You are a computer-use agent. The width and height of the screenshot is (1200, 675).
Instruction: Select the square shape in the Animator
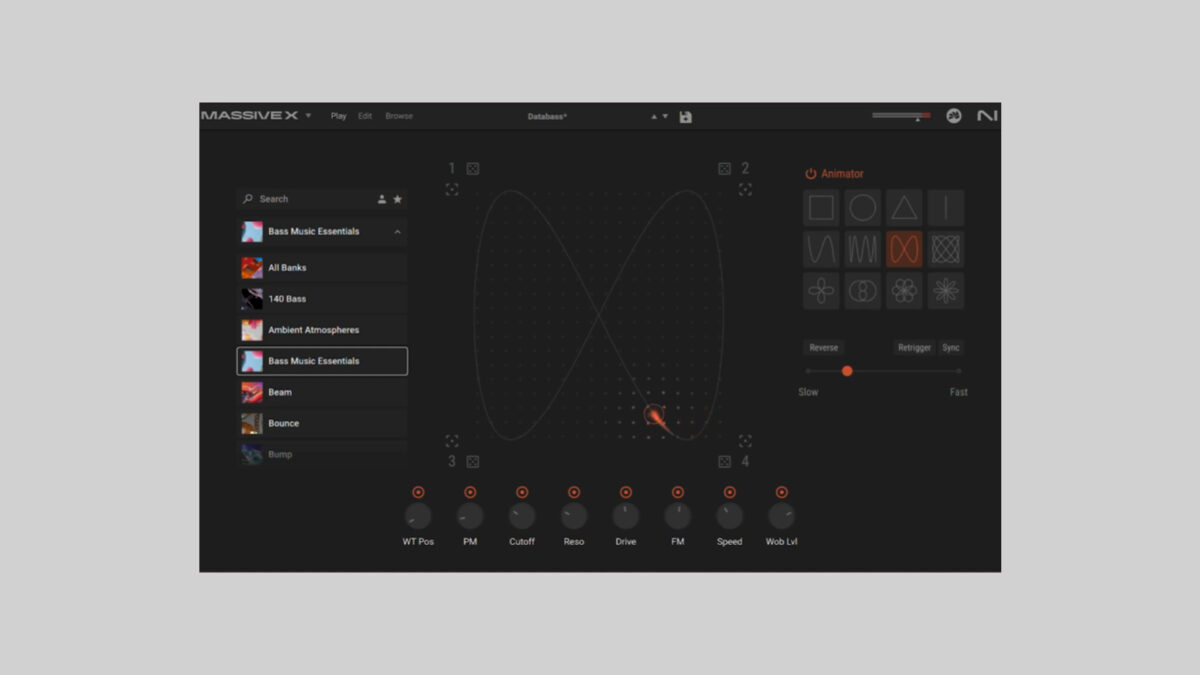click(822, 206)
